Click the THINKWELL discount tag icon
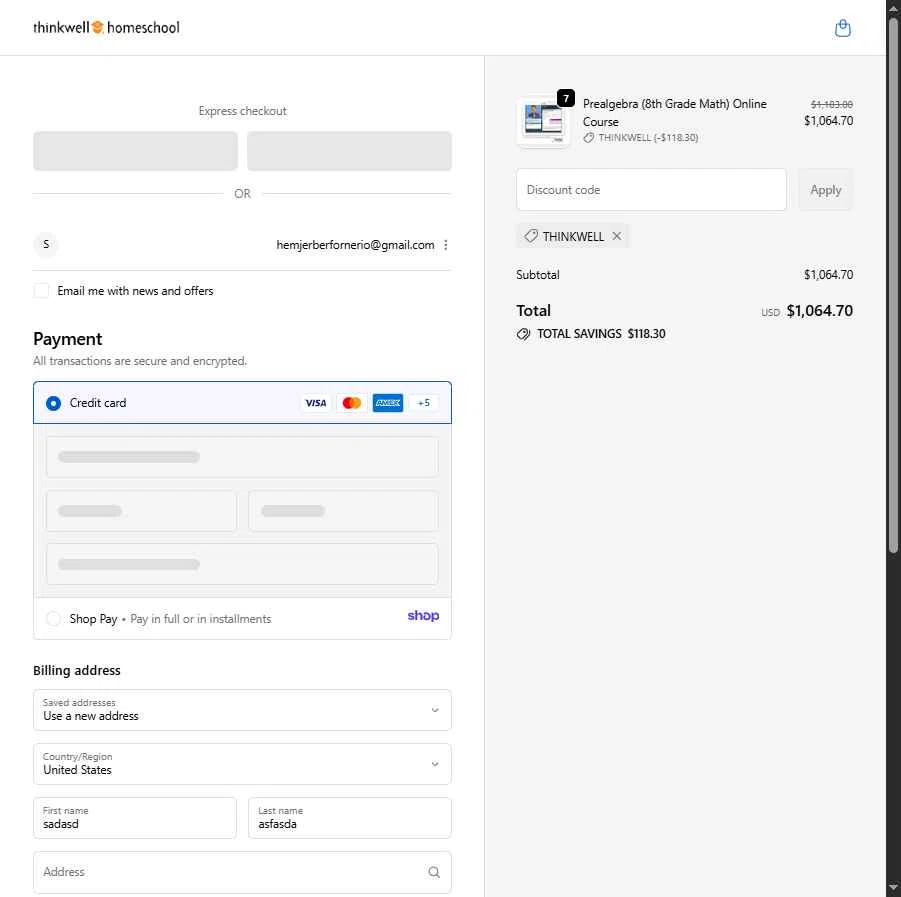This screenshot has width=901, height=897. point(531,236)
